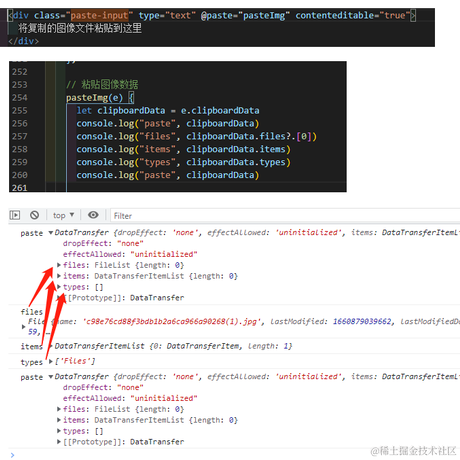Click the @paste="pasteImg" attribute
This screenshot has height=460, width=460.
point(245,15)
